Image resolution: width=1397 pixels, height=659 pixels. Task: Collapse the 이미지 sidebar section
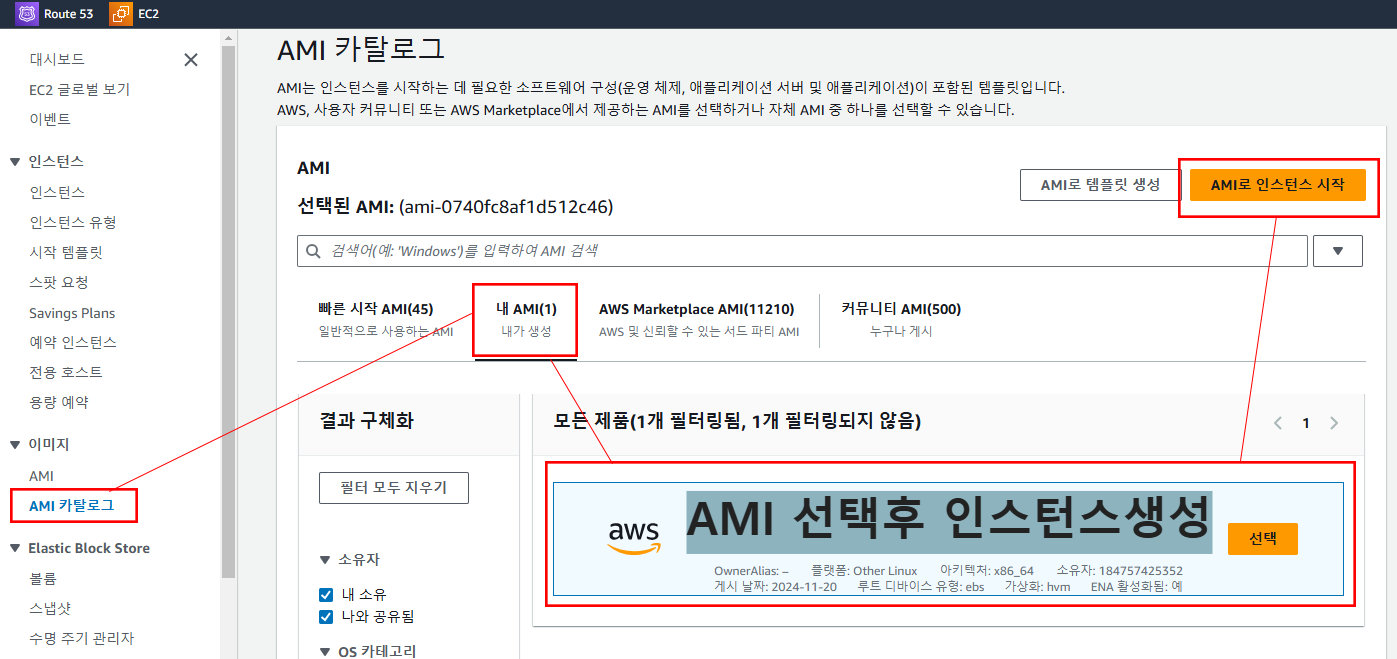point(14,444)
